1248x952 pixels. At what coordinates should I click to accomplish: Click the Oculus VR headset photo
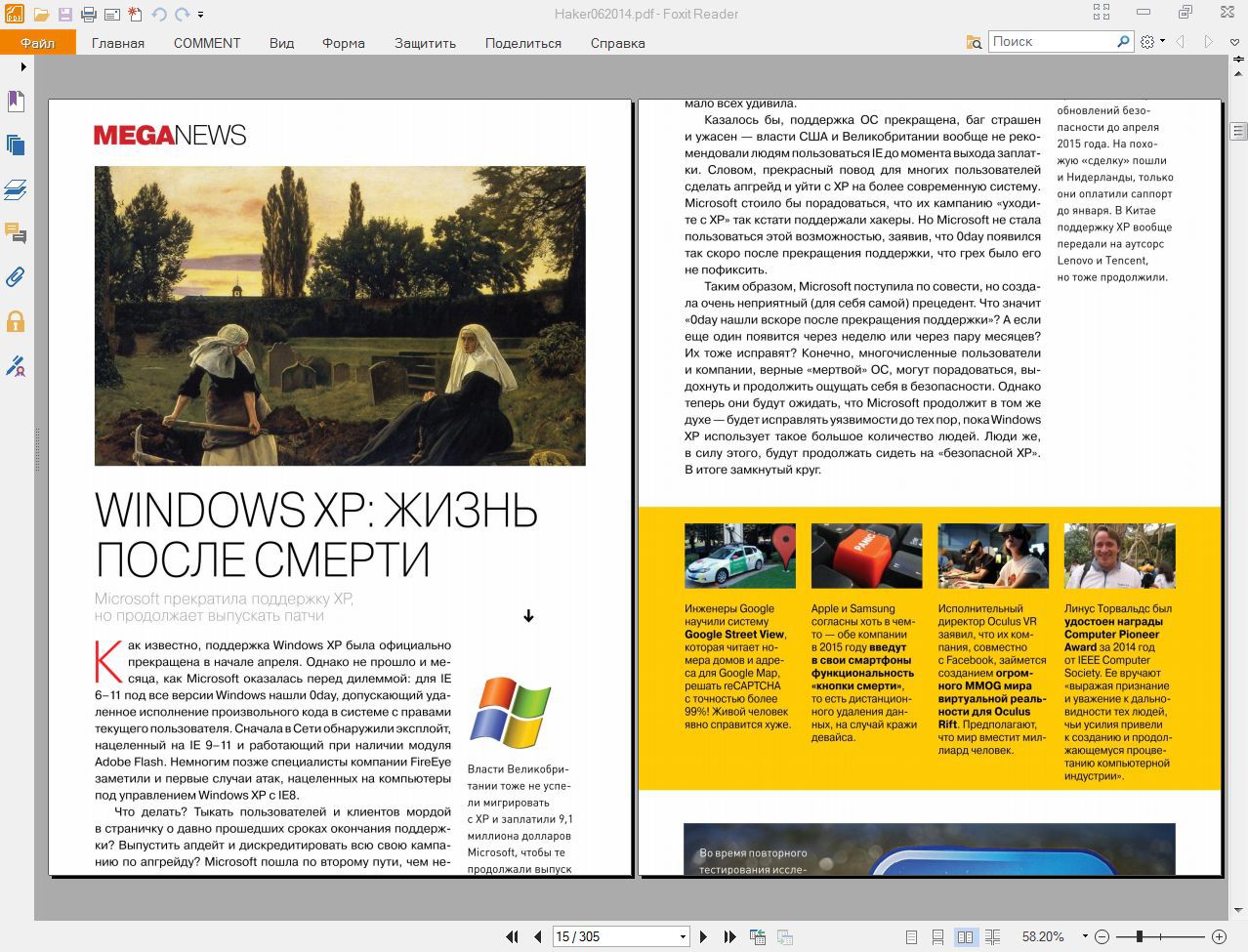point(993,556)
